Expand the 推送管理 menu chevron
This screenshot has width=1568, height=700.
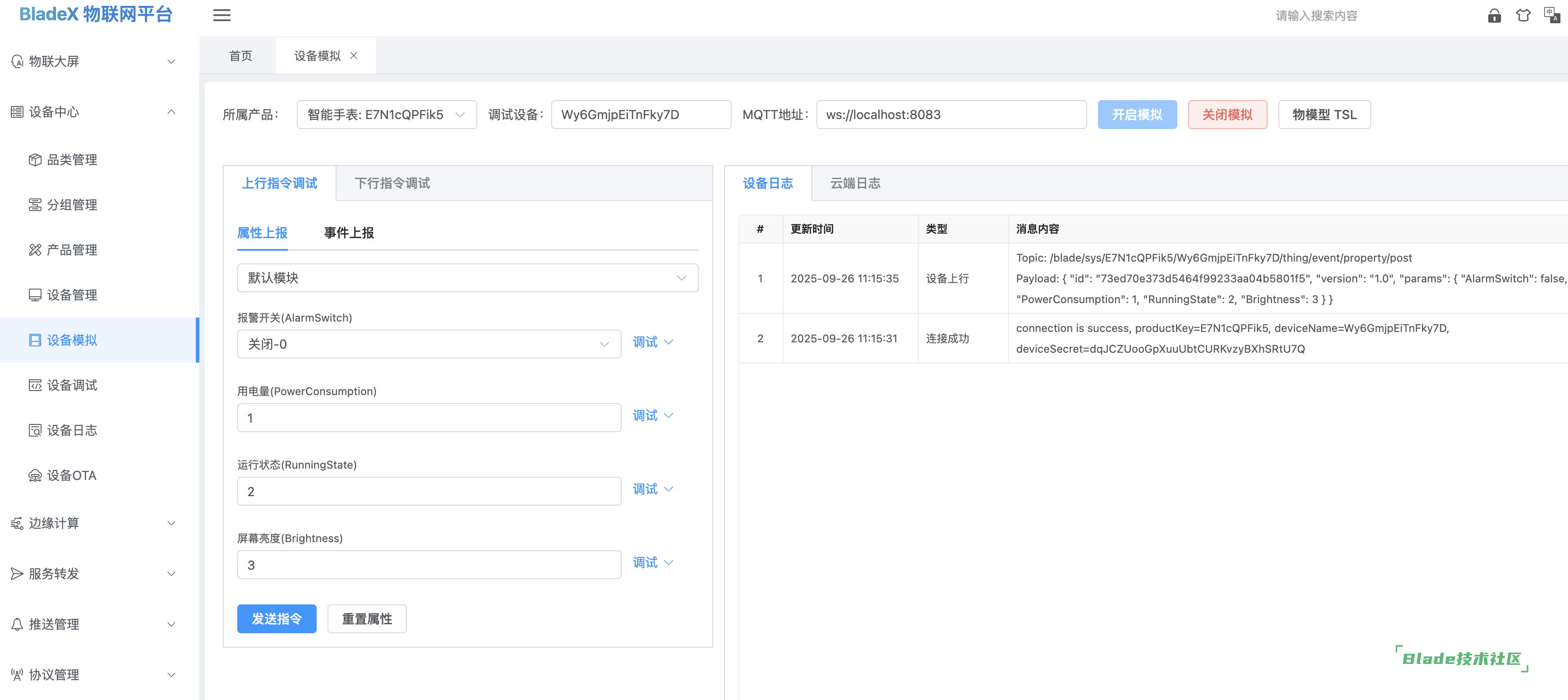coord(172,624)
